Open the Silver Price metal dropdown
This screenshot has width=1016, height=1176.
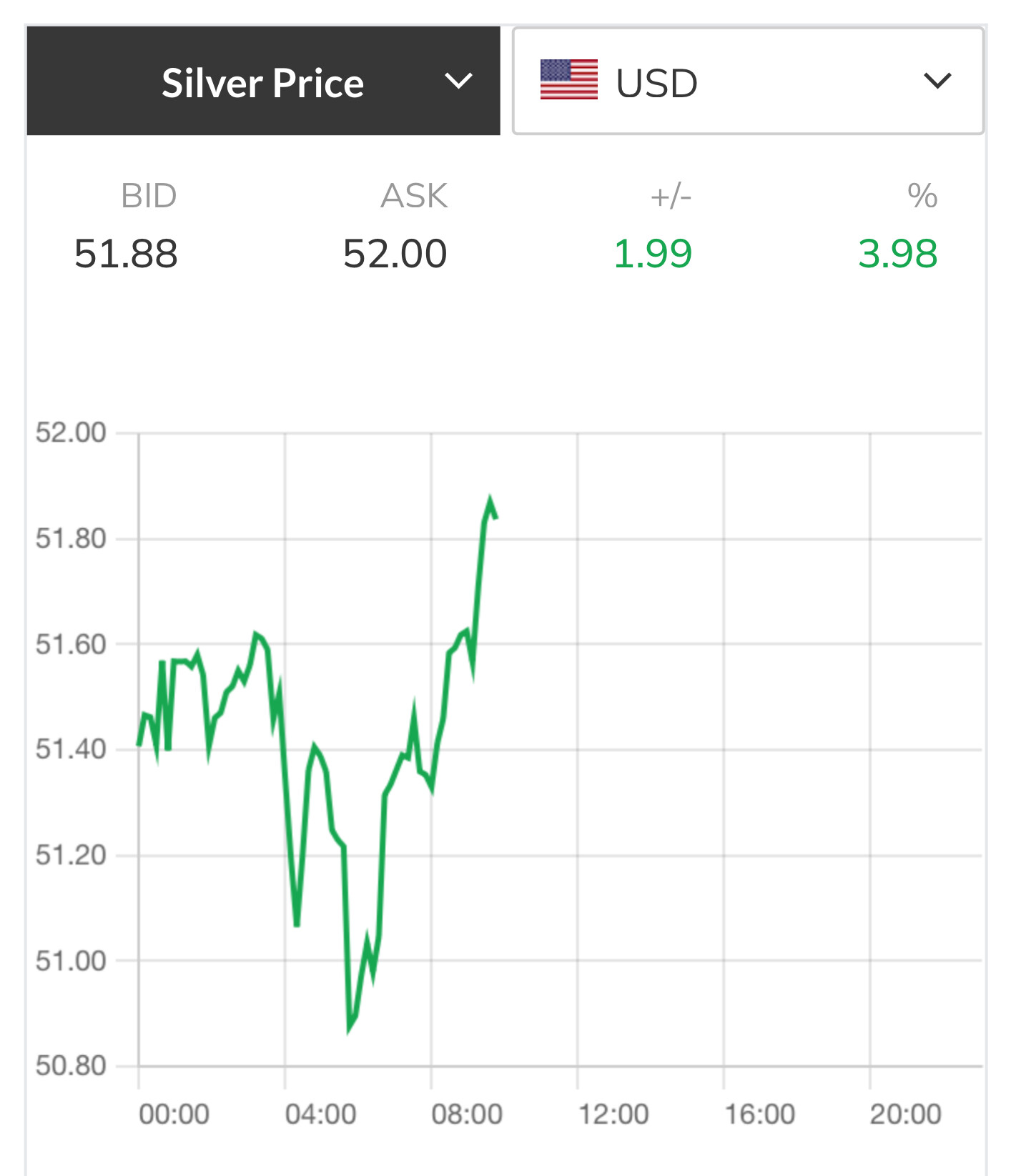[263, 81]
